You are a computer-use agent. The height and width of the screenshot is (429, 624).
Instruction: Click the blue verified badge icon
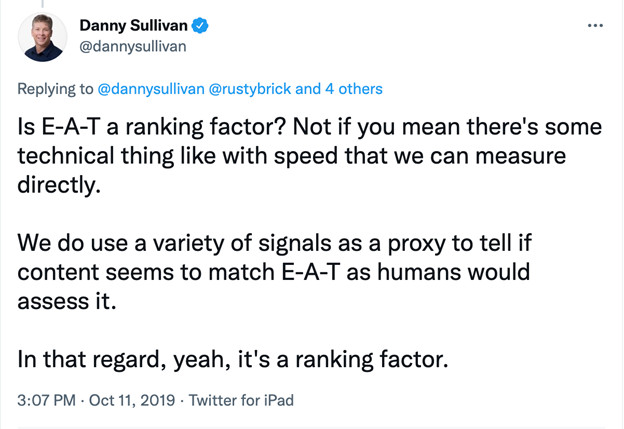click(x=200, y=25)
